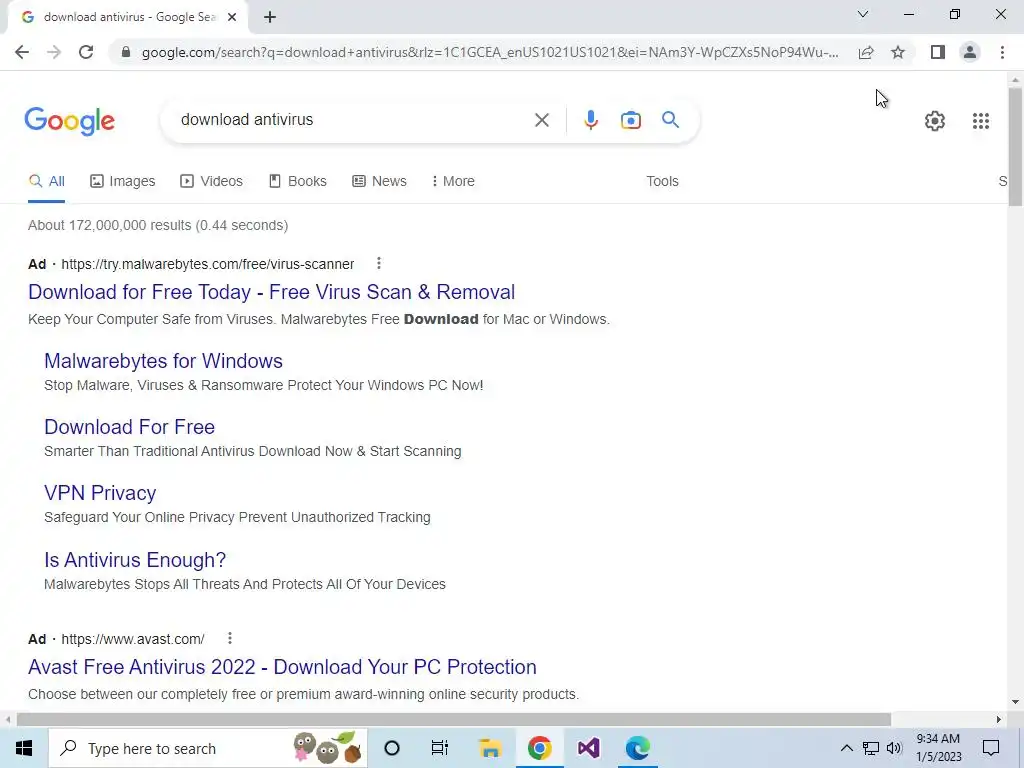The width and height of the screenshot is (1024, 768).
Task: Click About 172,000,000 results text
Action: click(158, 225)
